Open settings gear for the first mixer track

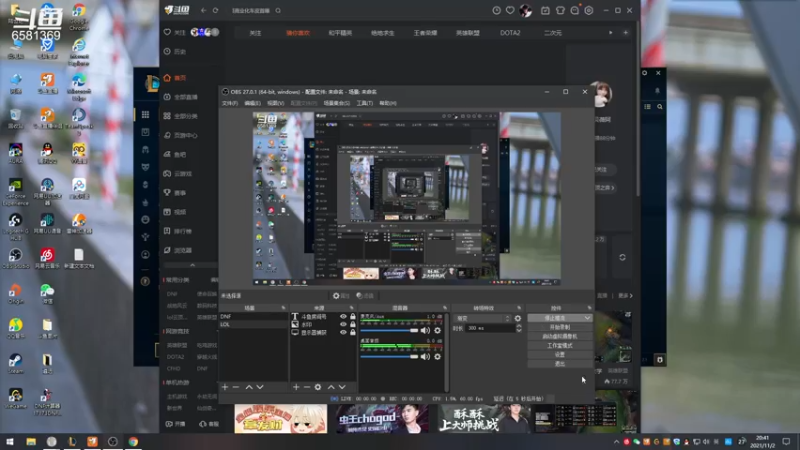click(437, 331)
